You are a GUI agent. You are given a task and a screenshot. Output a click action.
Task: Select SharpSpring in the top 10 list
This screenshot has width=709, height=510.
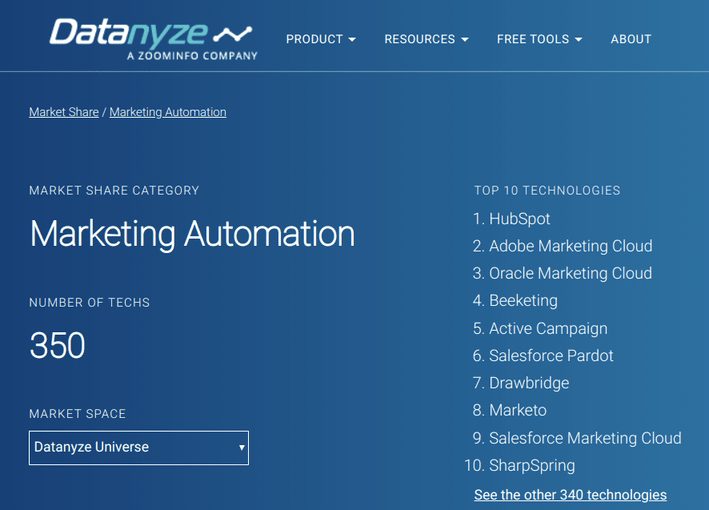coord(532,465)
